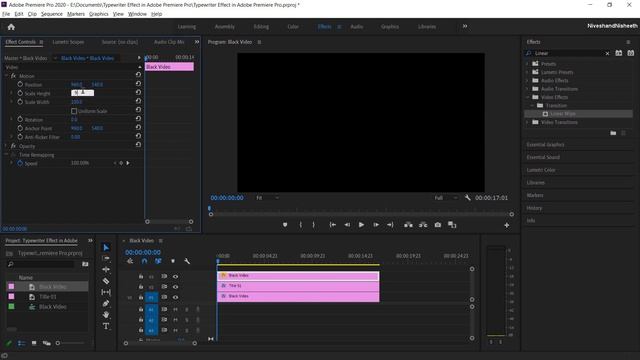Open the Essential Graphics panel
The image size is (640, 360).
[x=545, y=144]
